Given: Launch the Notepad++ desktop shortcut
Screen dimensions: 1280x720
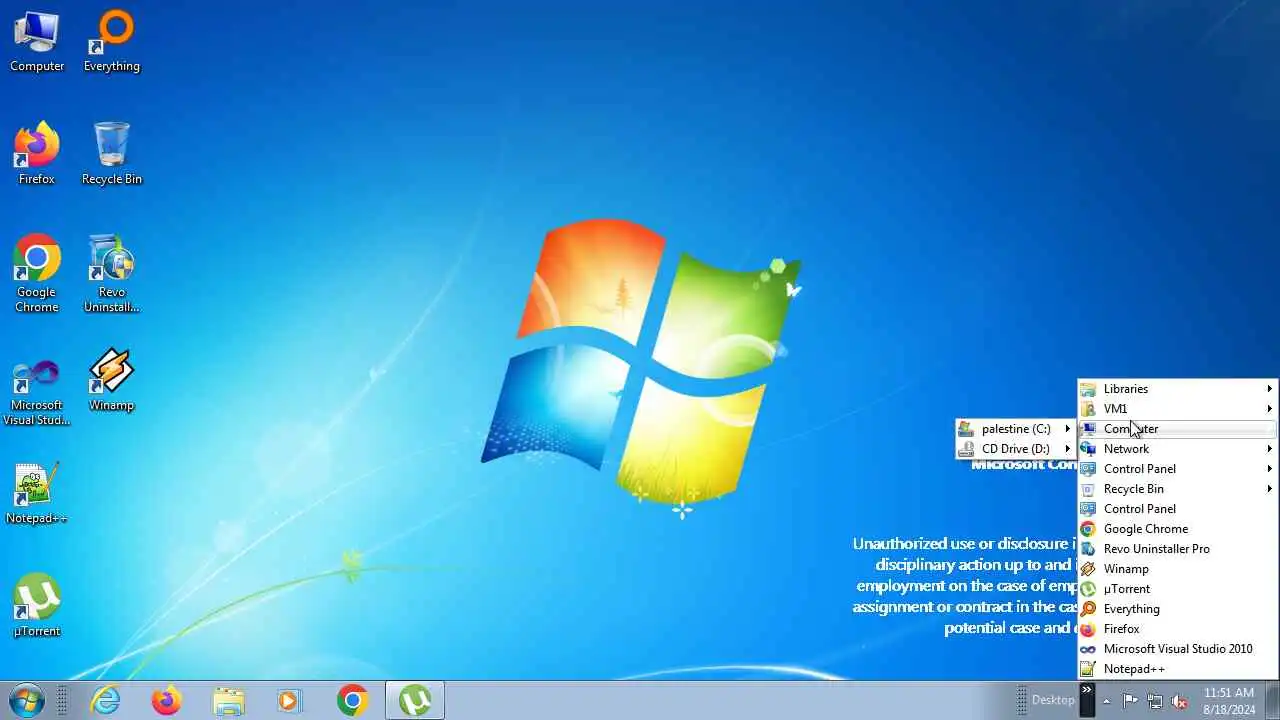Looking at the screenshot, I should tap(37, 493).
